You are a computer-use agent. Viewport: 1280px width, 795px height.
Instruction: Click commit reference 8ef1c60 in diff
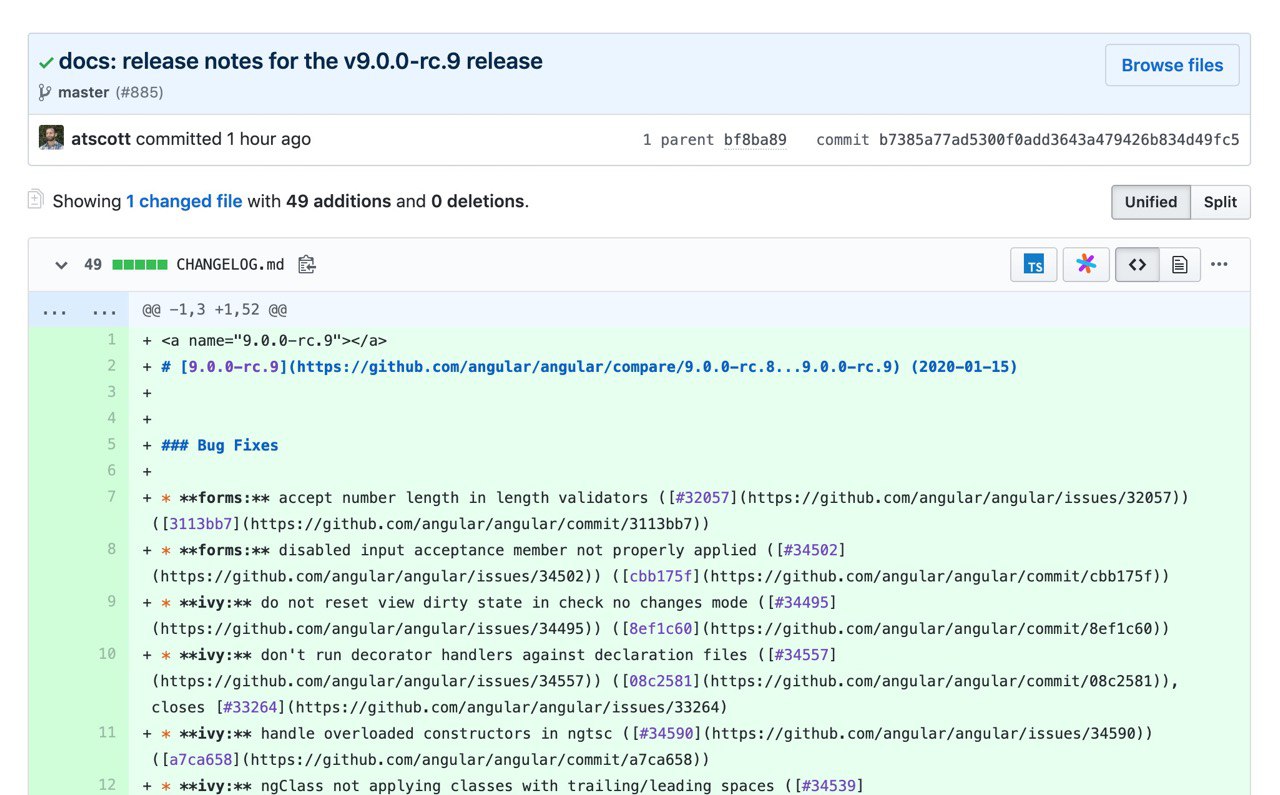[x=662, y=629]
